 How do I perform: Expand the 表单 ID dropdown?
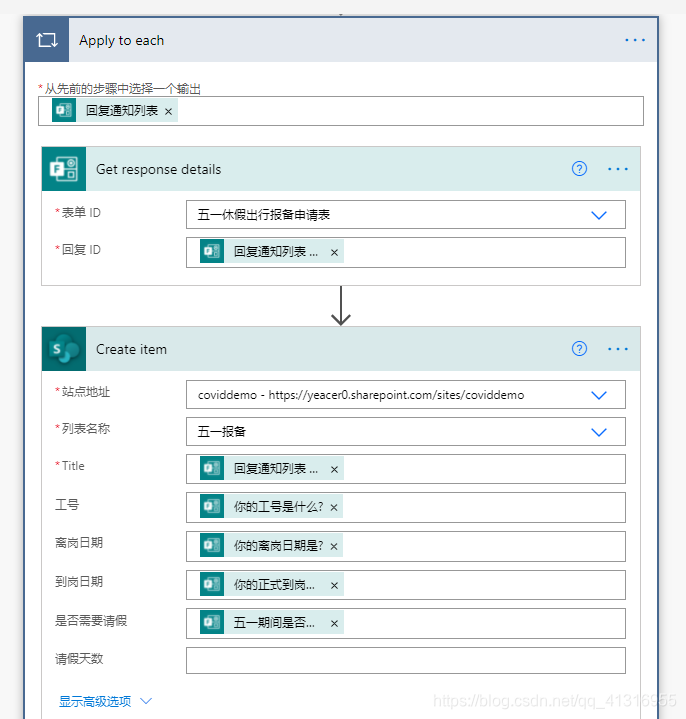coord(599,215)
